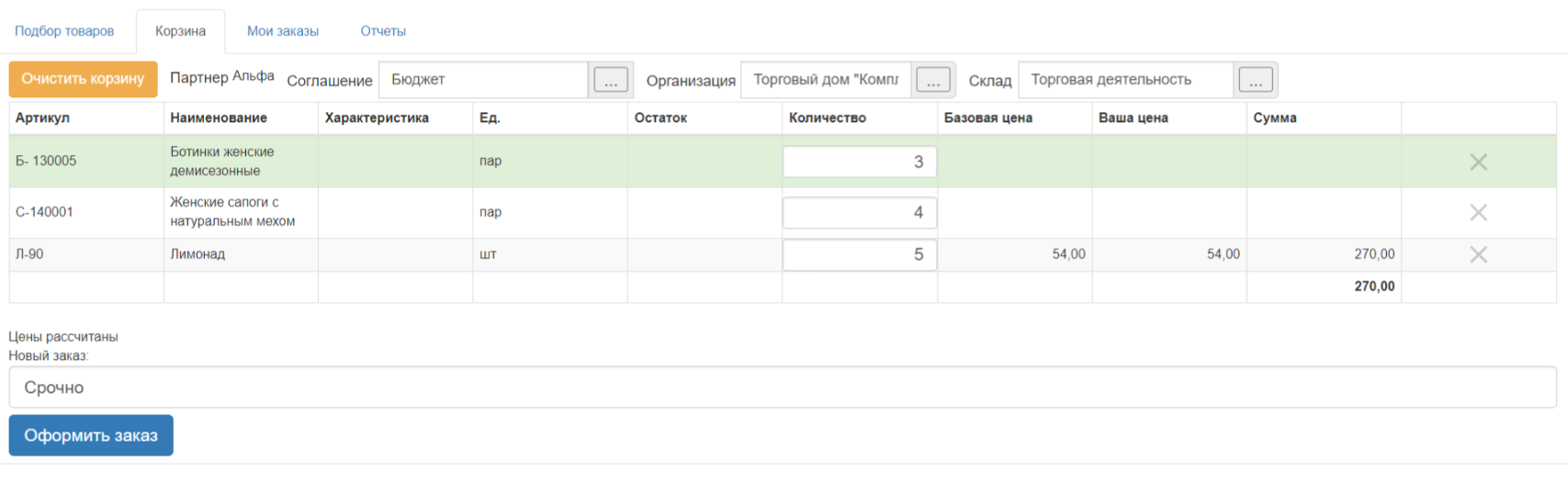Focus the order comment field Срочно
This screenshot has width=1568, height=483.
pos(783,388)
